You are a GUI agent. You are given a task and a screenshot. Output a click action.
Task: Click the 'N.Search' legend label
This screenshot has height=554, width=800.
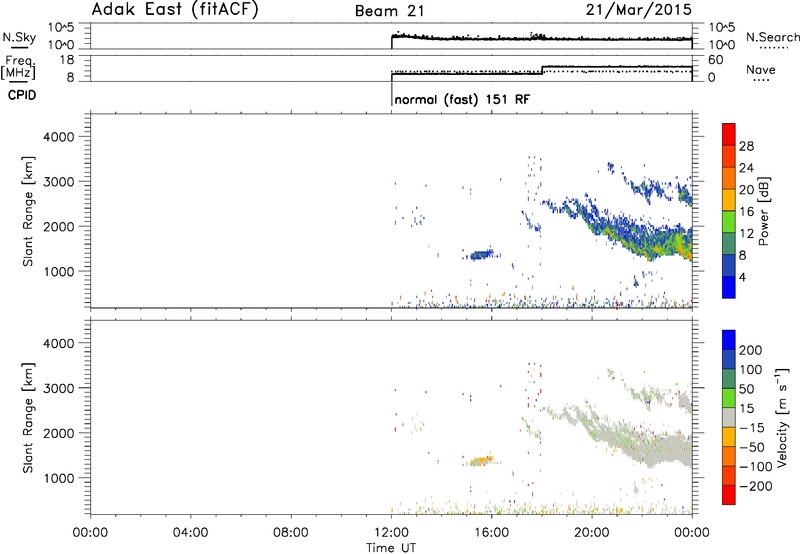click(x=772, y=37)
